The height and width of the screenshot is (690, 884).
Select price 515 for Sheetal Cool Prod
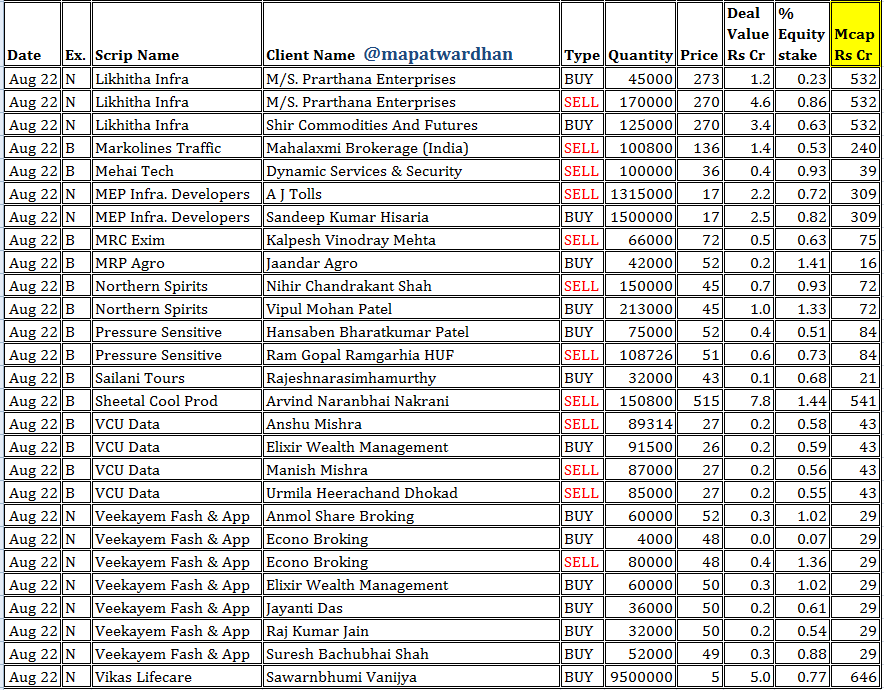click(x=699, y=401)
